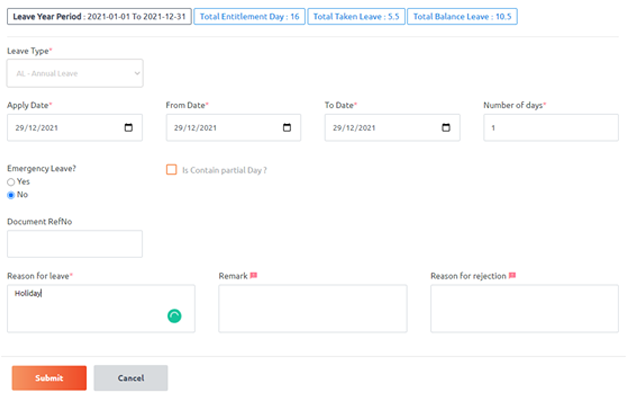Click into the Number of days field

coord(550,128)
